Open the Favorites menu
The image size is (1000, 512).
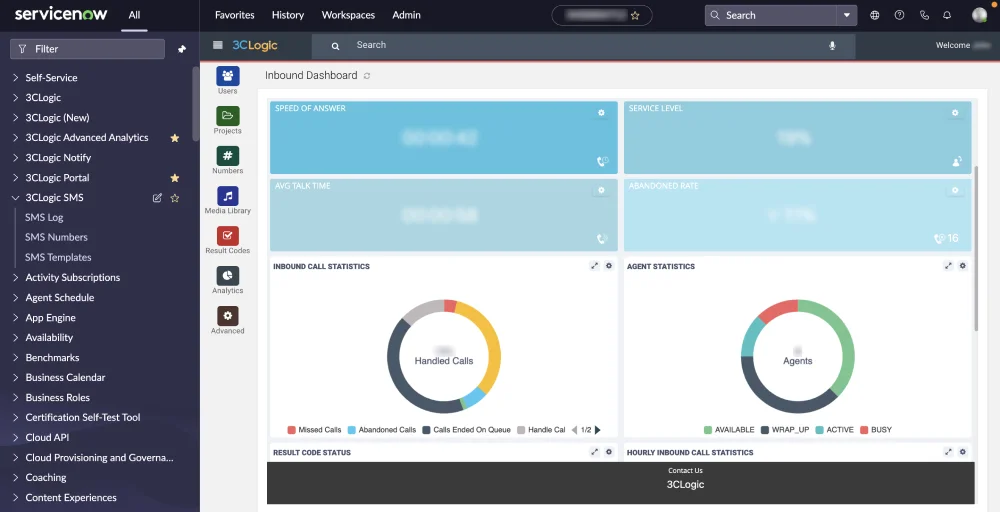point(235,15)
